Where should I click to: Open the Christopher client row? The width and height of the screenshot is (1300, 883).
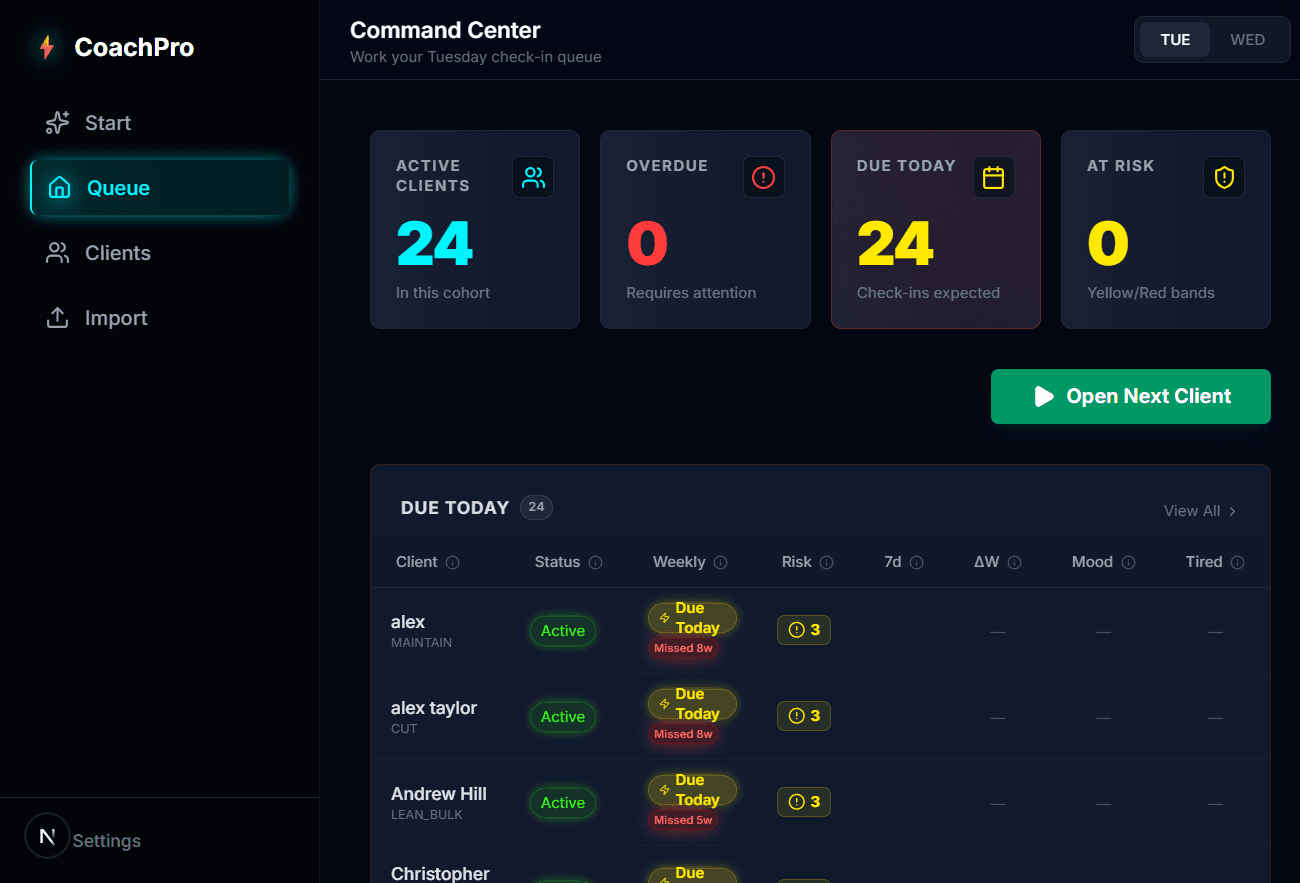(820, 865)
